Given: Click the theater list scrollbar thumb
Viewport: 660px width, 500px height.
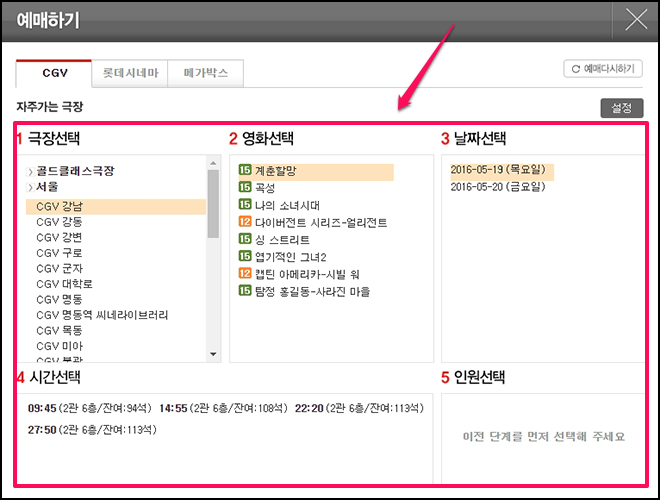Looking at the screenshot, I should [x=213, y=204].
